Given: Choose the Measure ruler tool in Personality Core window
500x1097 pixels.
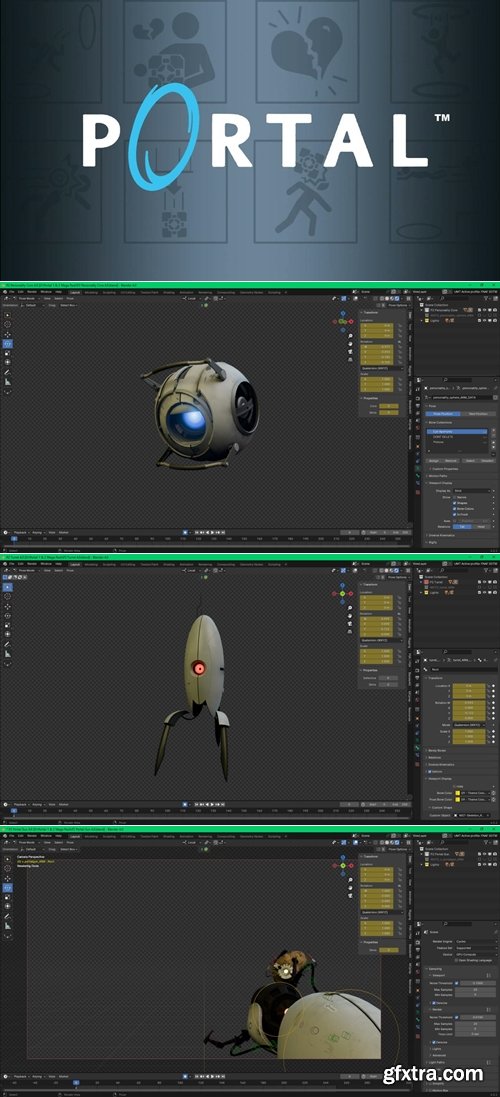Looking at the screenshot, I should point(8,382).
